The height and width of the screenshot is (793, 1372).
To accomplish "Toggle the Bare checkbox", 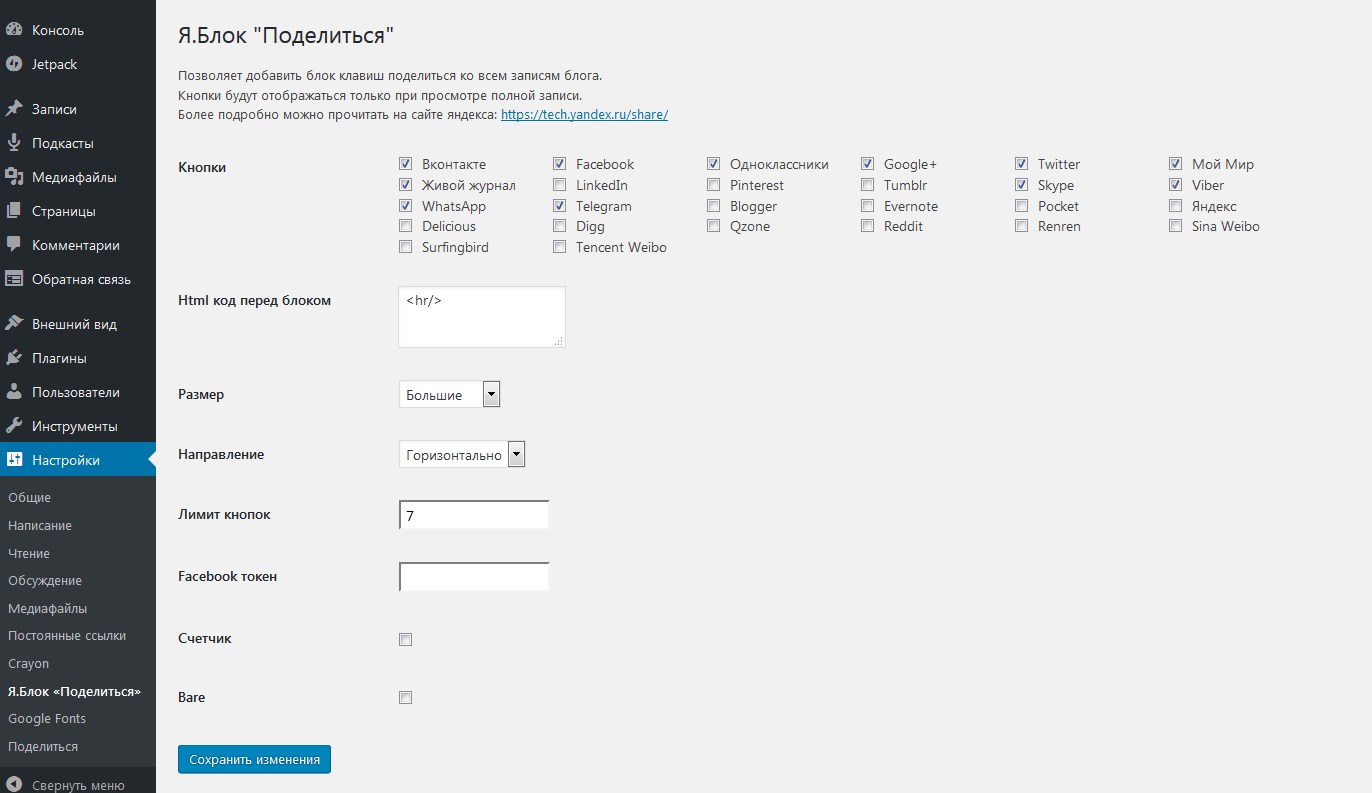I will coord(405,697).
